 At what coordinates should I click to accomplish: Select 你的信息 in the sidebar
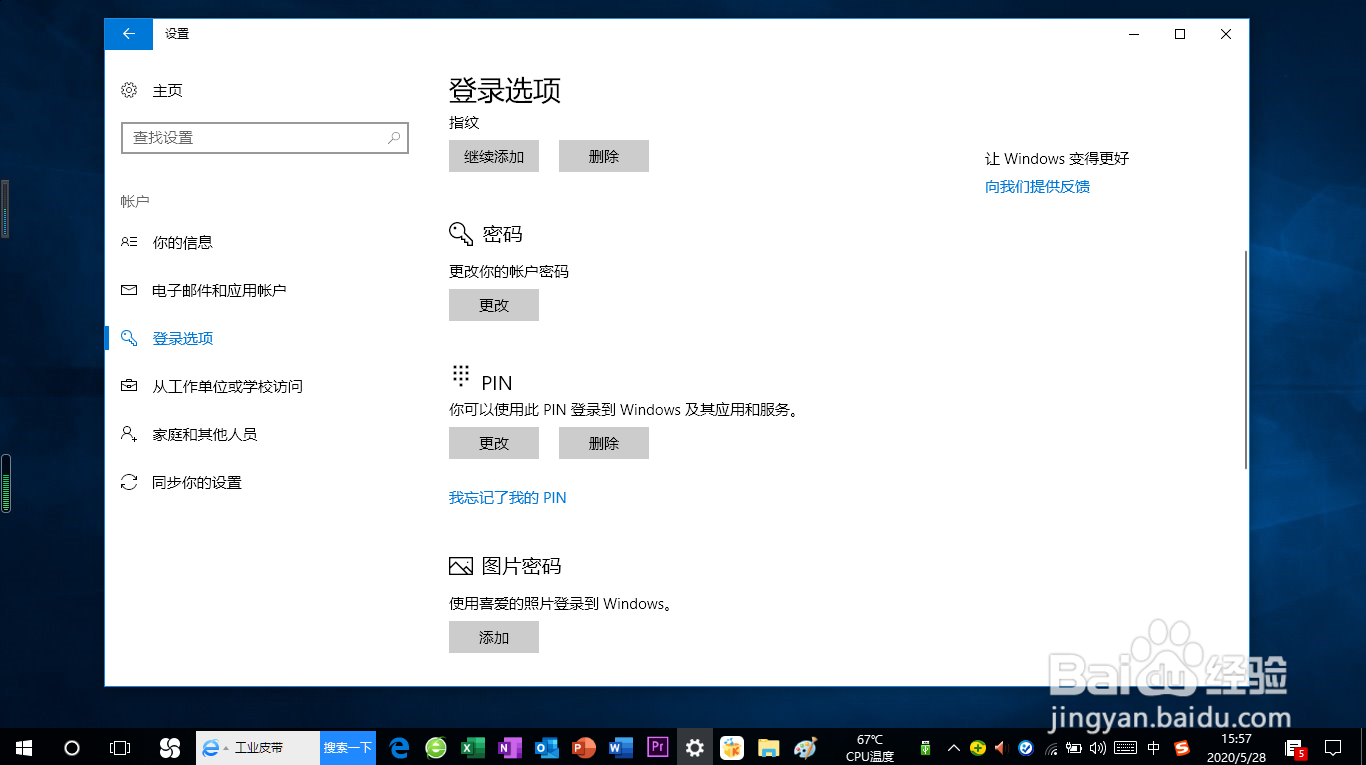[x=182, y=242]
